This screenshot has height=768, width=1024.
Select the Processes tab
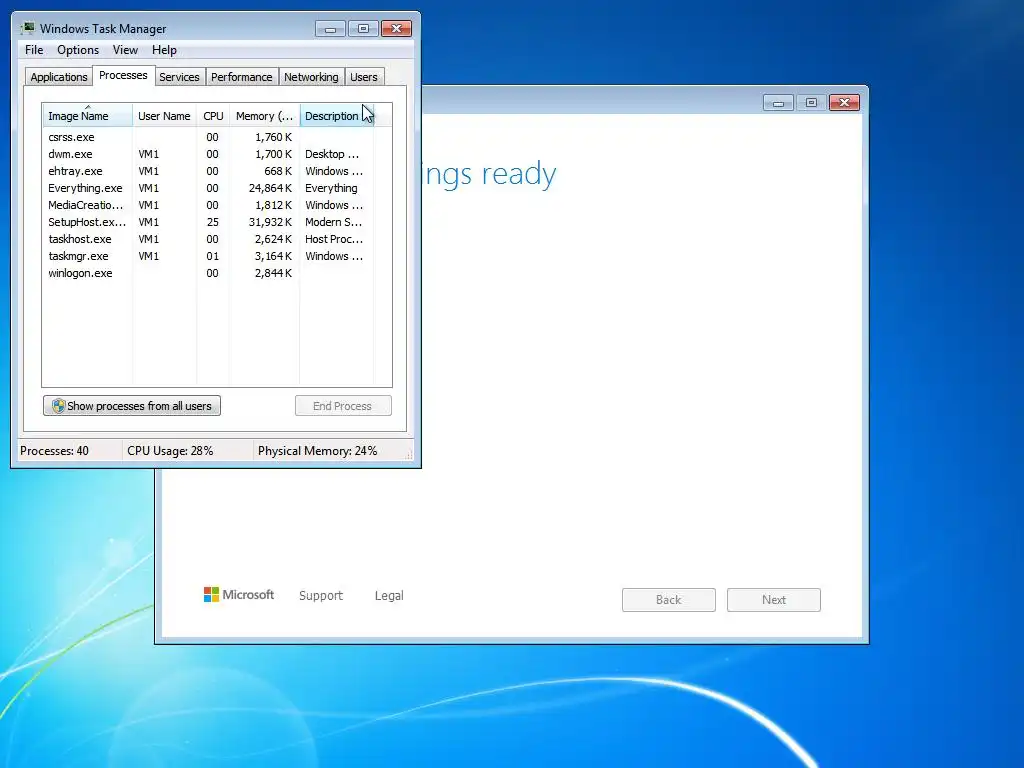click(x=123, y=75)
